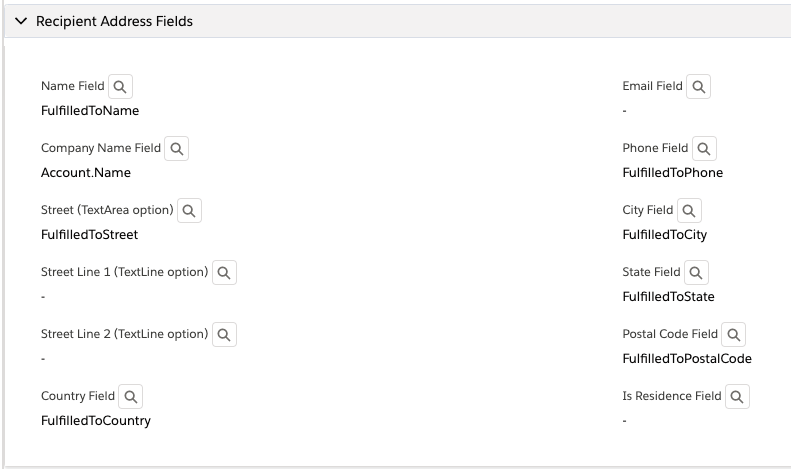This screenshot has height=469, width=791.
Task: Click the FulfilledToCountry value
Action: coord(96,421)
